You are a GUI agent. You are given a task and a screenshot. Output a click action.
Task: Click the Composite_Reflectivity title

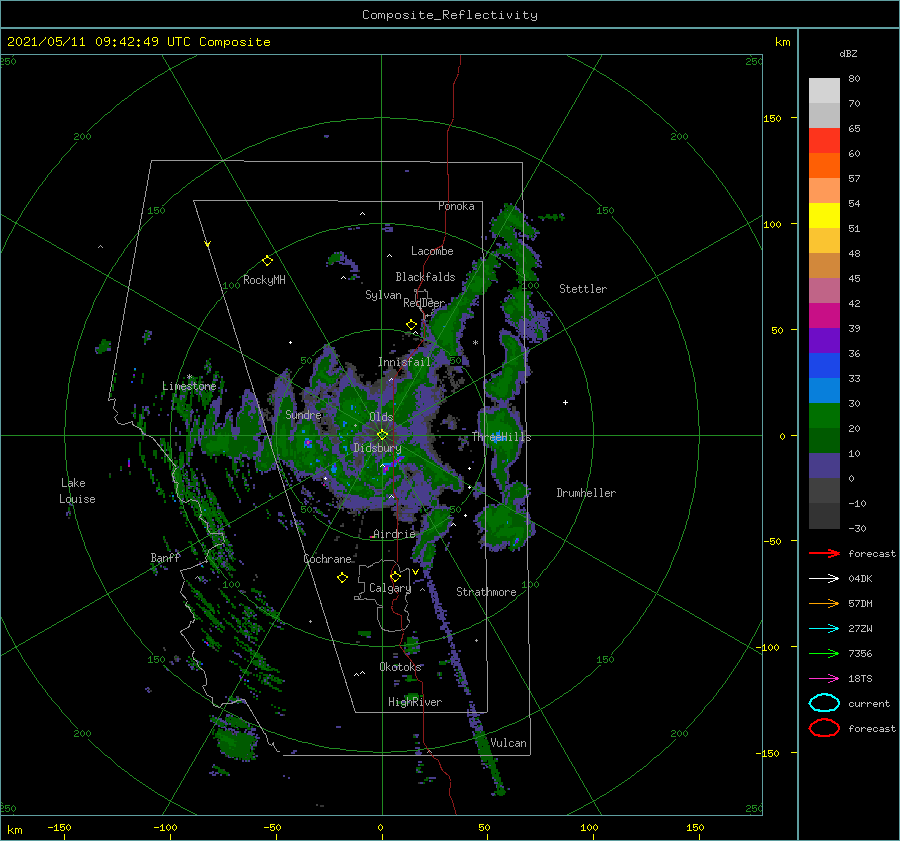450,15
